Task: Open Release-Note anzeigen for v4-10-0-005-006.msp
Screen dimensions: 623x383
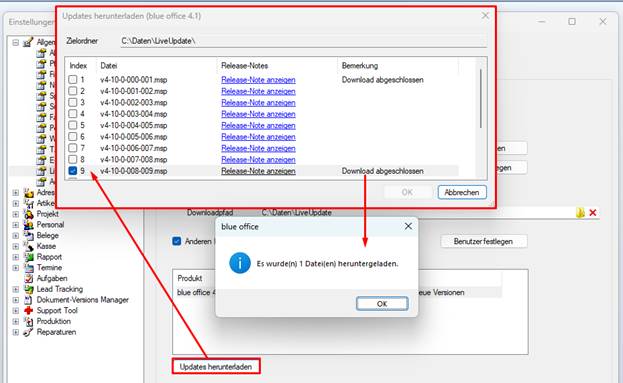Action: pos(258,137)
